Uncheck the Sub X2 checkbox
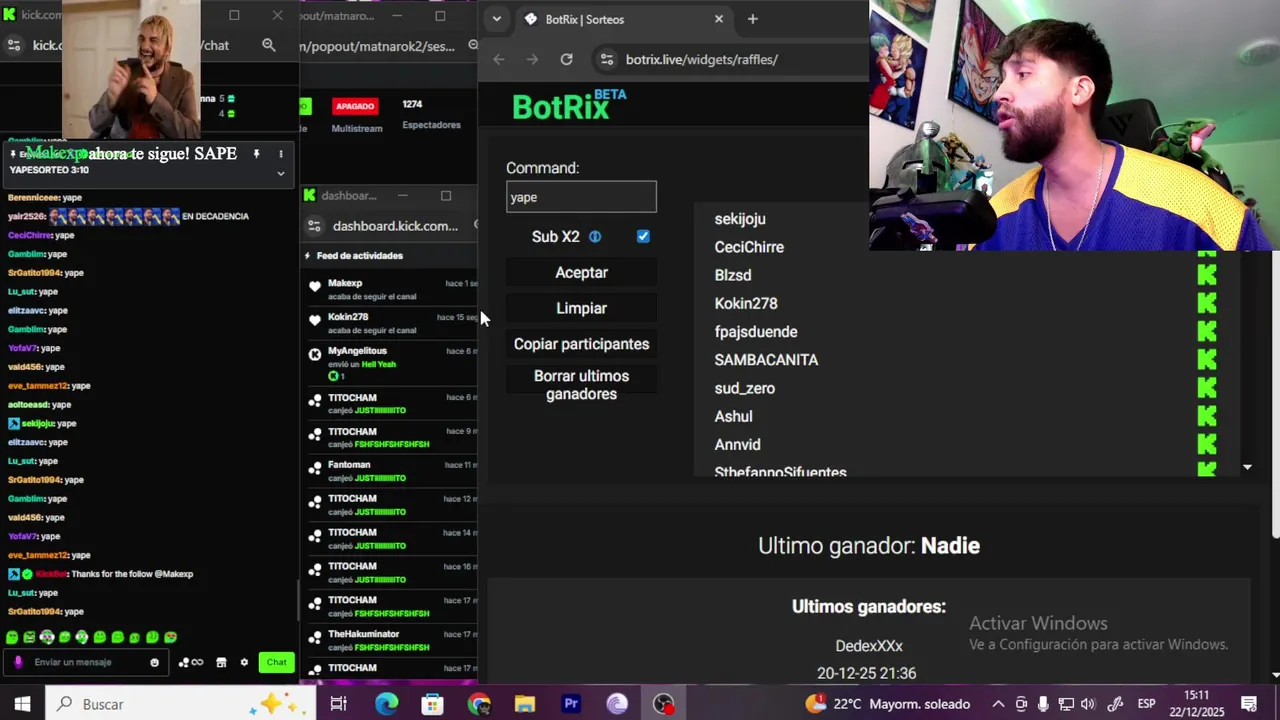 click(643, 237)
